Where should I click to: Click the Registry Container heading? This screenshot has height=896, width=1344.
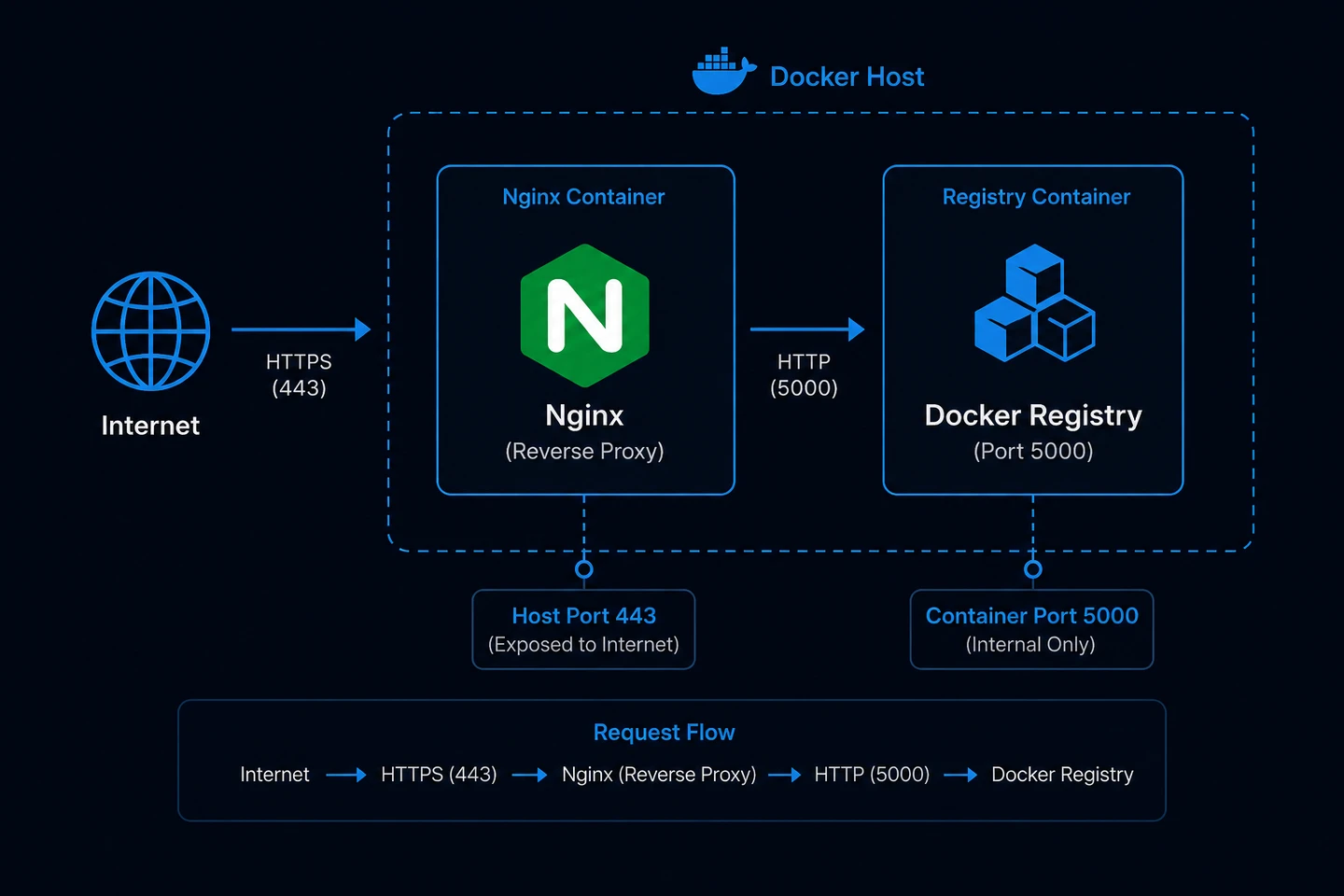pos(1036,197)
